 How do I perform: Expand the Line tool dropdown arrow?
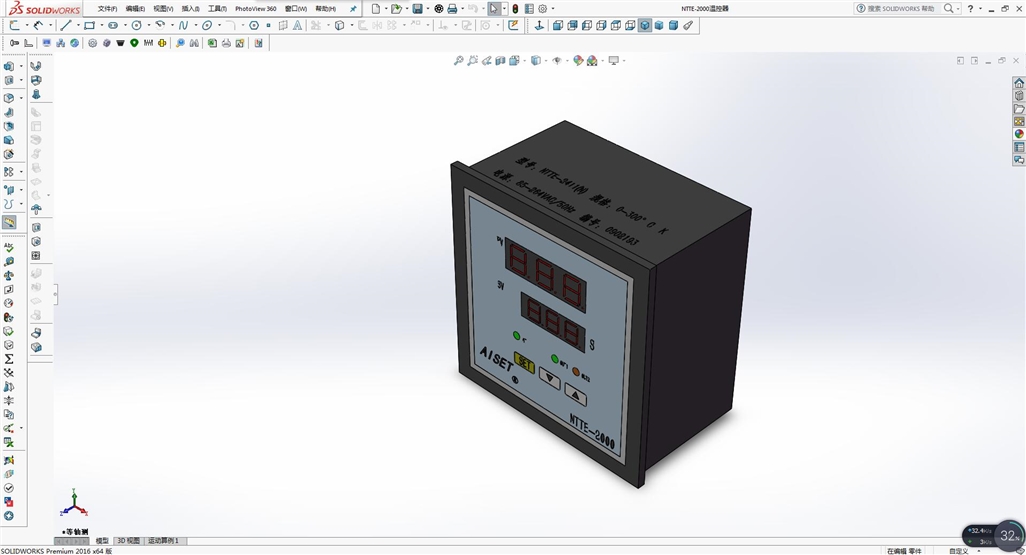pos(78,26)
